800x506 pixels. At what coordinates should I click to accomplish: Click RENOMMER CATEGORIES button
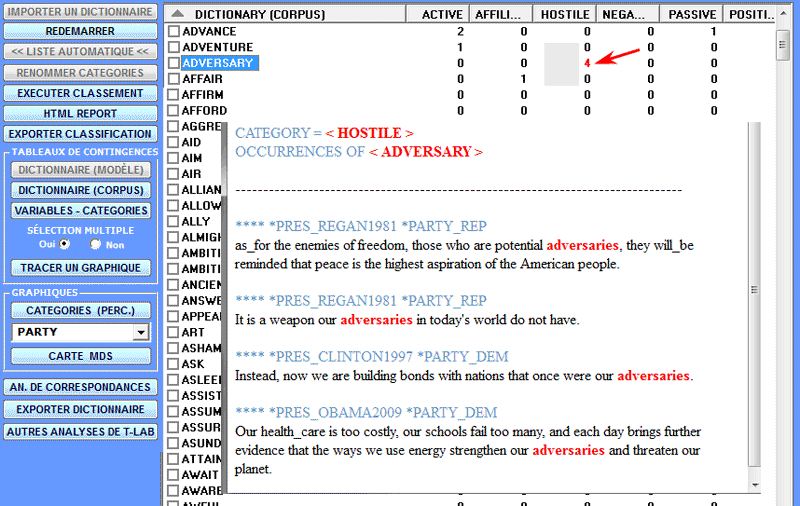point(80,72)
